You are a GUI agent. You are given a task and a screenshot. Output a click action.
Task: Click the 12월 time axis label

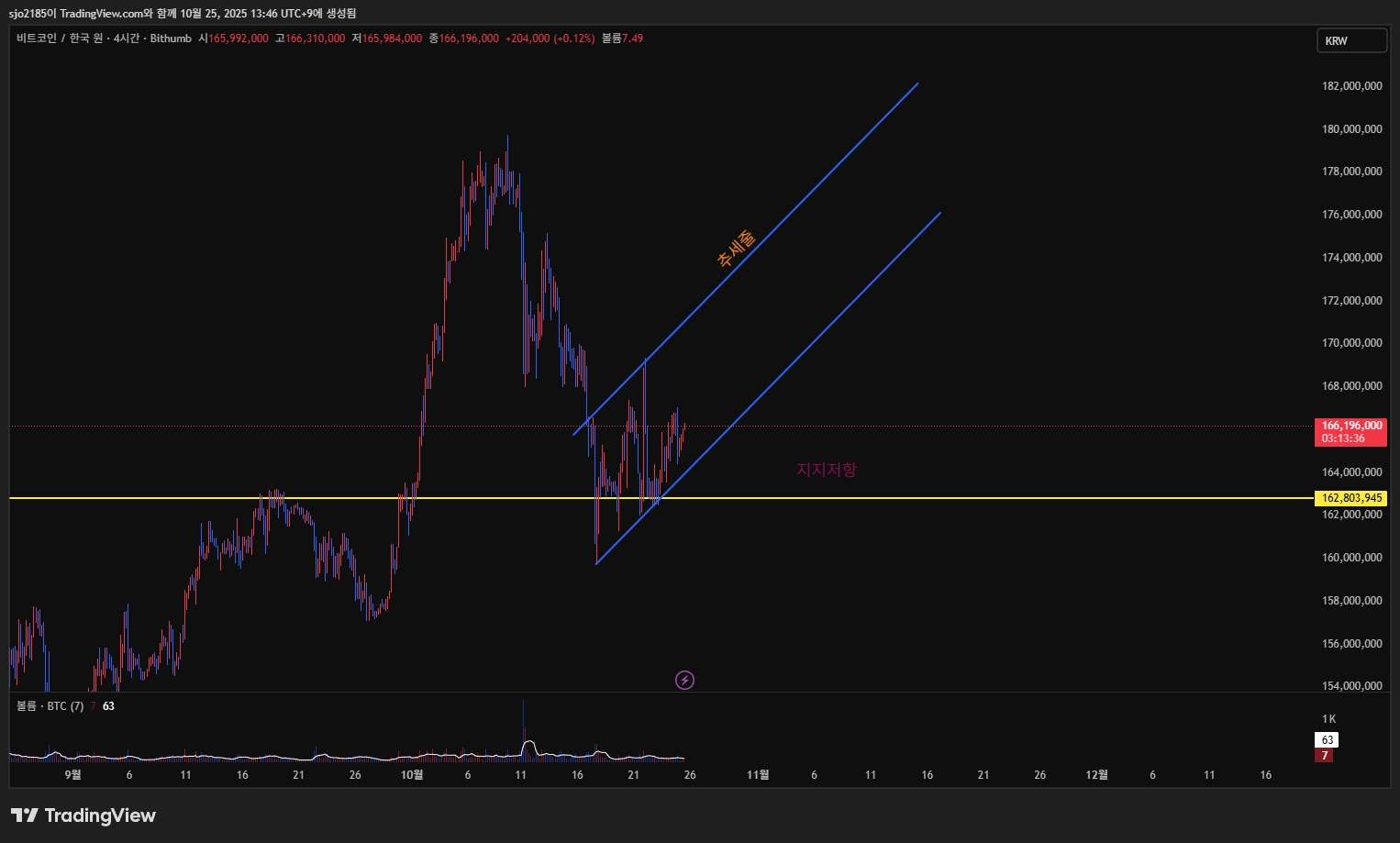1096,775
